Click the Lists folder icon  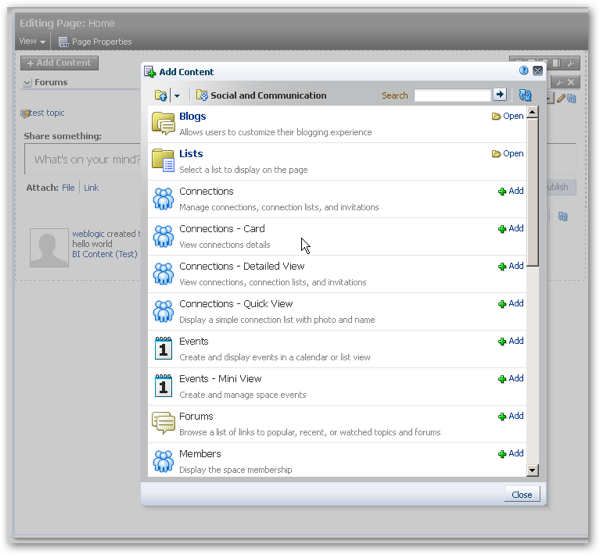coord(163,160)
